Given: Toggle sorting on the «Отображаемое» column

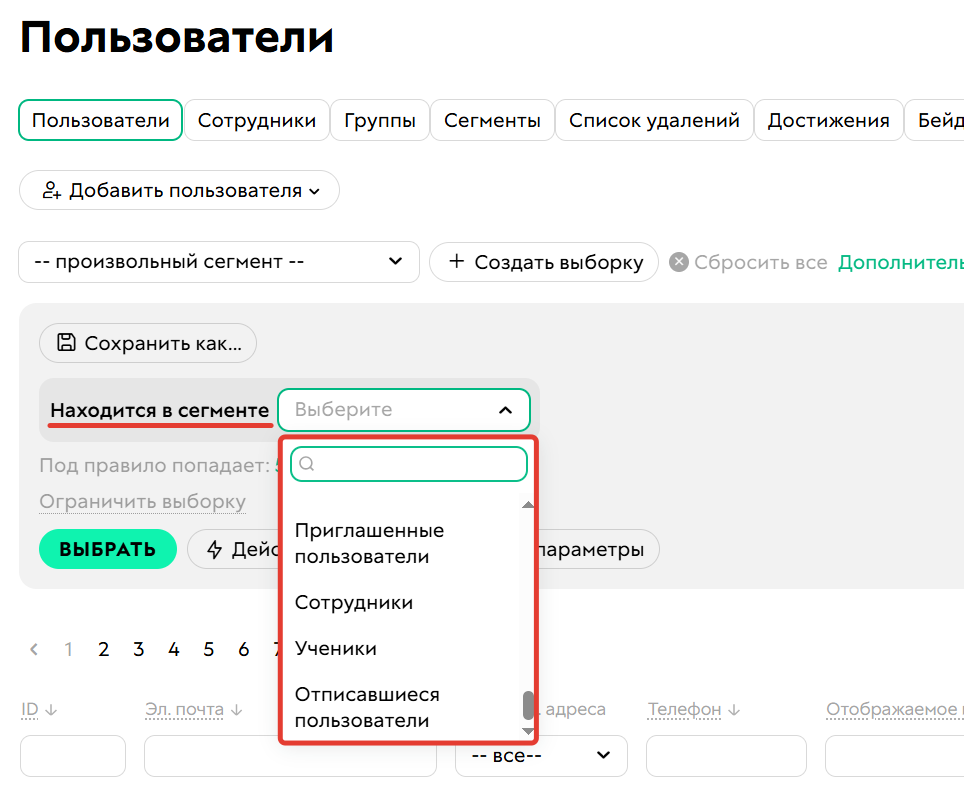Looking at the screenshot, I should click(892, 708).
